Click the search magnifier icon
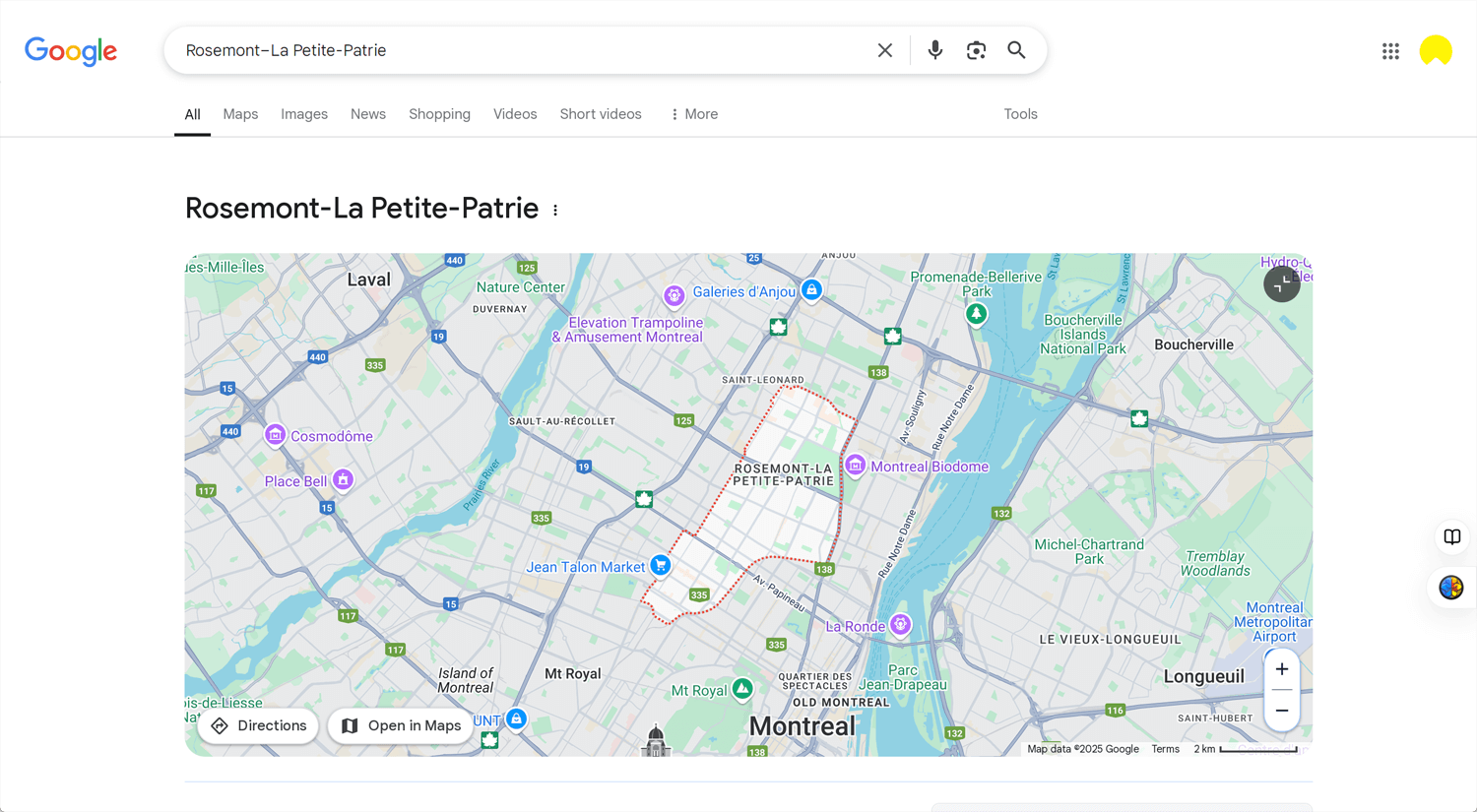Viewport: 1477px width, 812px height. [x=1016, y=49]
